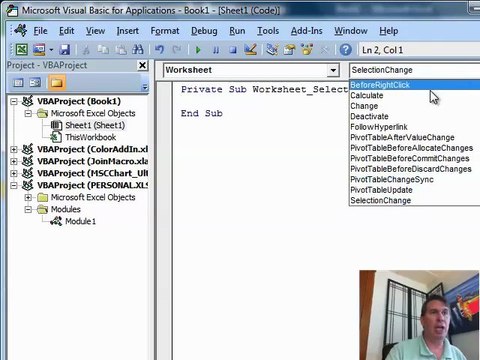Open the Insert UserForm dropdown arrow
480x360 pixels.
pos(51,50)
